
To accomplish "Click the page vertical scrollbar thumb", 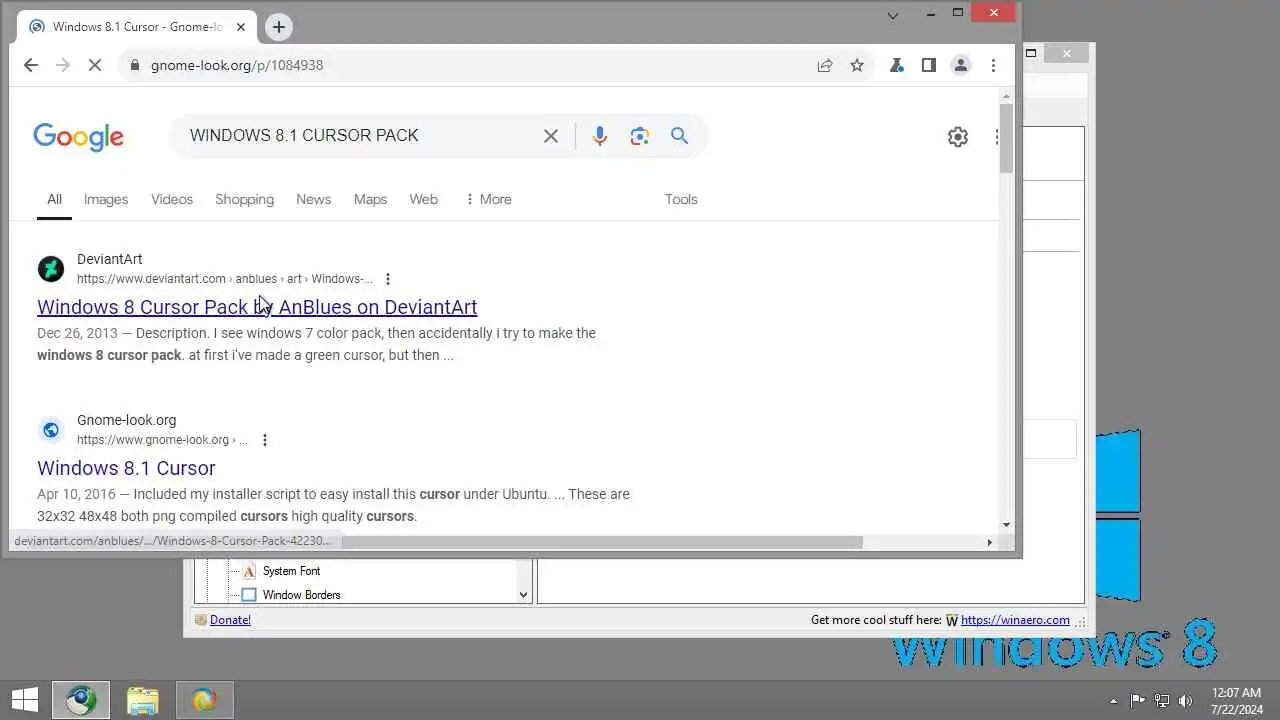I will pos(1006,137).
